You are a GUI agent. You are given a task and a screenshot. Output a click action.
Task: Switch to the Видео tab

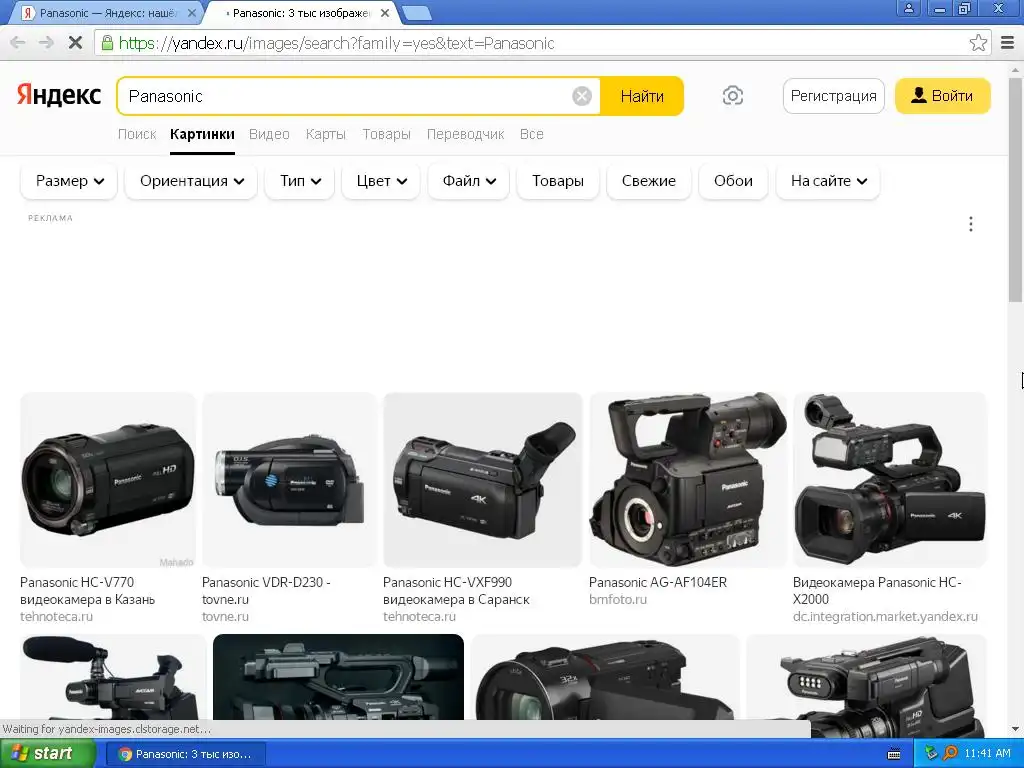click(269, 134)
